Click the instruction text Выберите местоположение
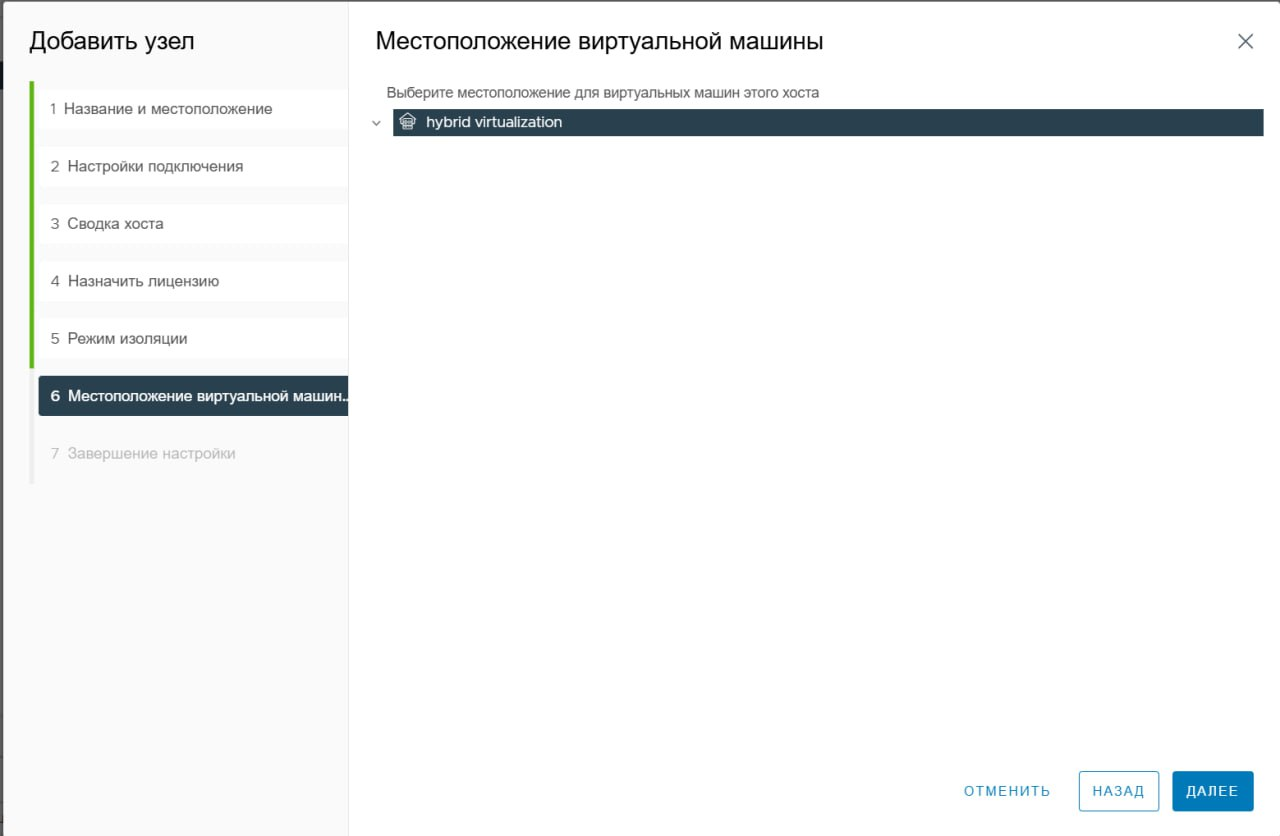Screen dimensions: 1280x836 point(603,93)
